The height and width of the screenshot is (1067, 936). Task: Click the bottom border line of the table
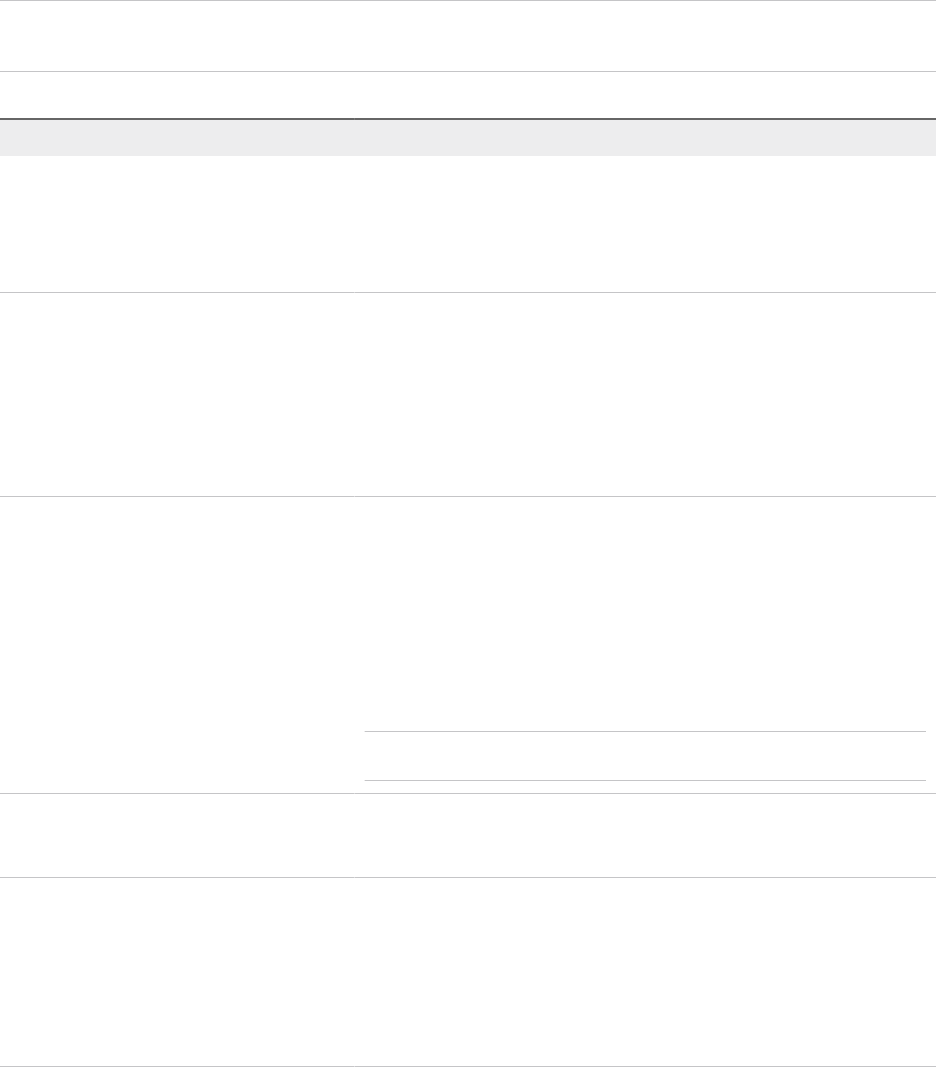468,1066
